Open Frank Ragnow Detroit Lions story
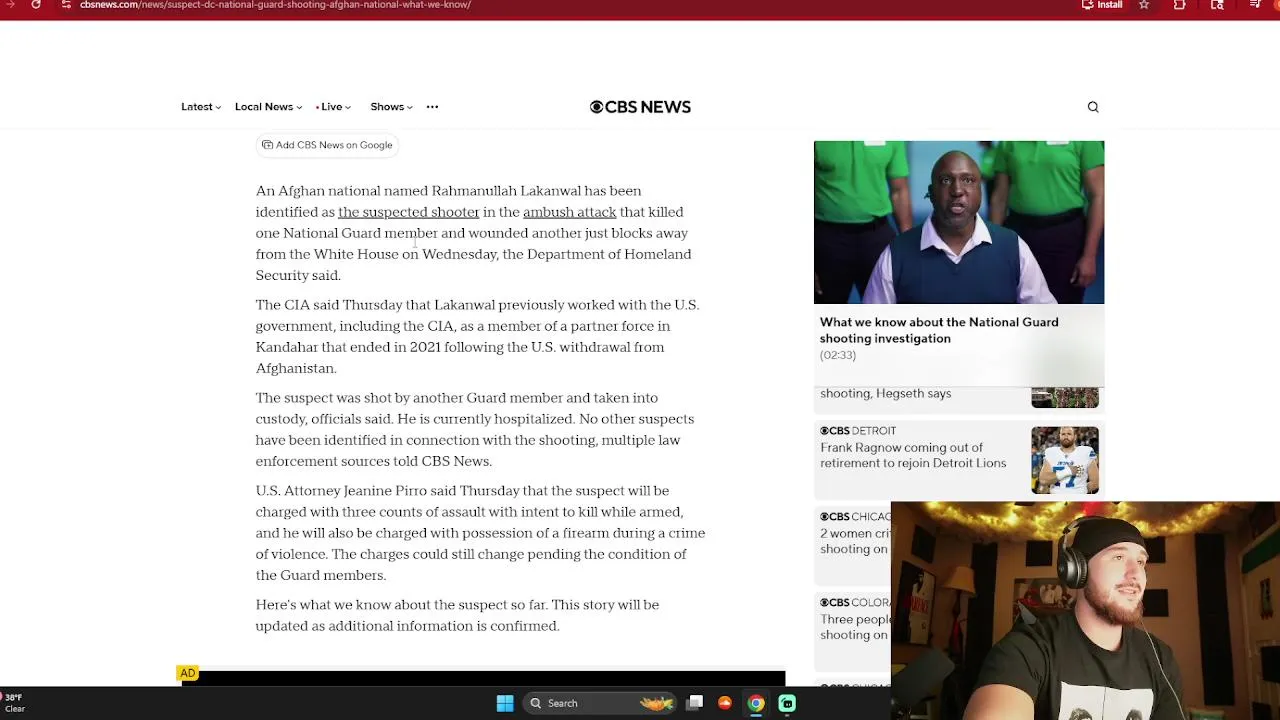 pos(913,455)
